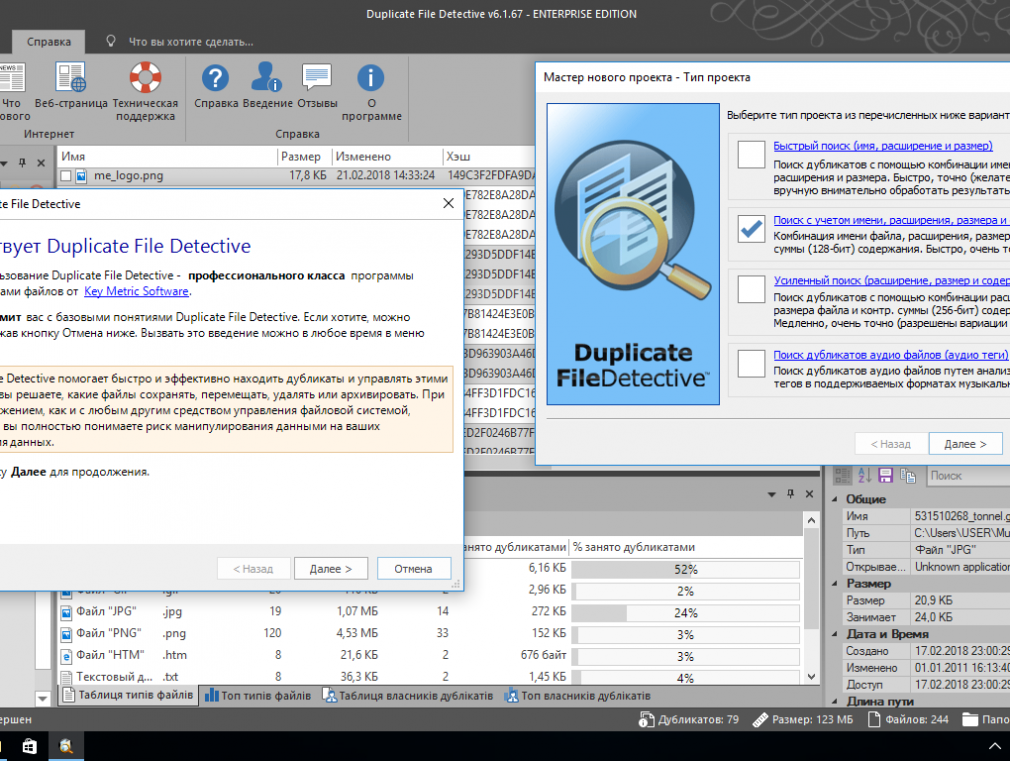Select the Справка ribbon tab

pos(49,42)
